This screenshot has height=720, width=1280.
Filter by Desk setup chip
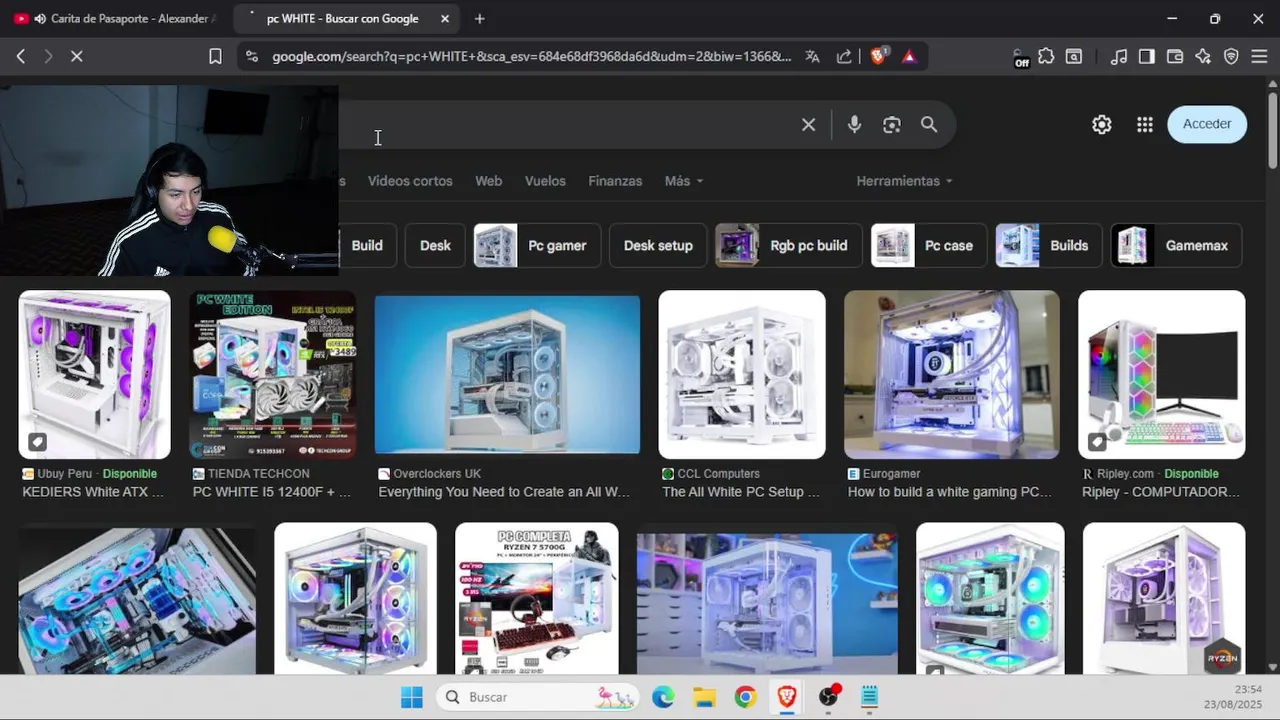pyautogui.click(x=658, y=245)
